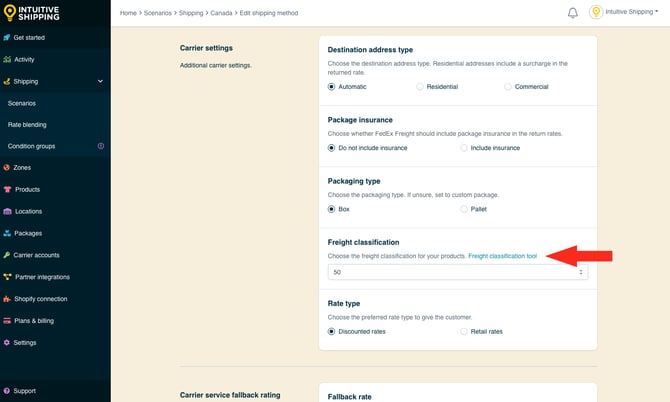Click the Activity chart icon
This screenshot has height=402, width=670.
[x=7, y=59]
